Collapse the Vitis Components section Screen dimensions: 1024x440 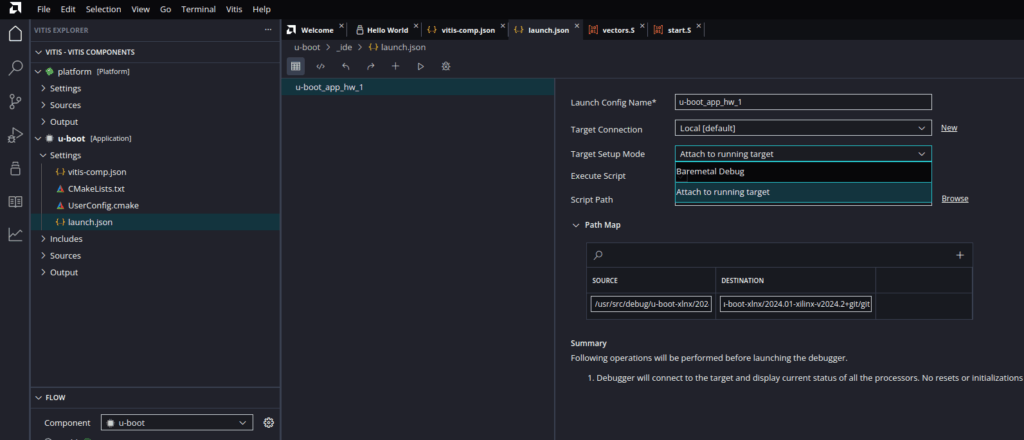click(38, 52)
